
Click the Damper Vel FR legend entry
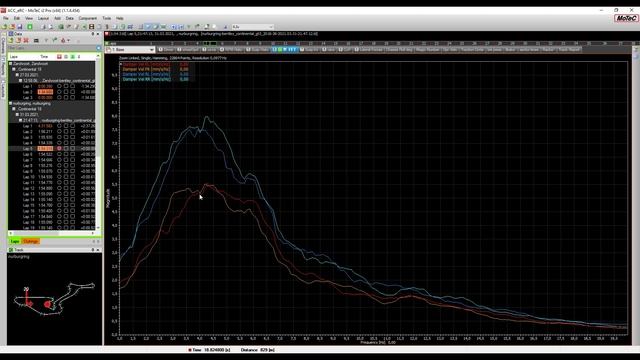pos(155,69)
